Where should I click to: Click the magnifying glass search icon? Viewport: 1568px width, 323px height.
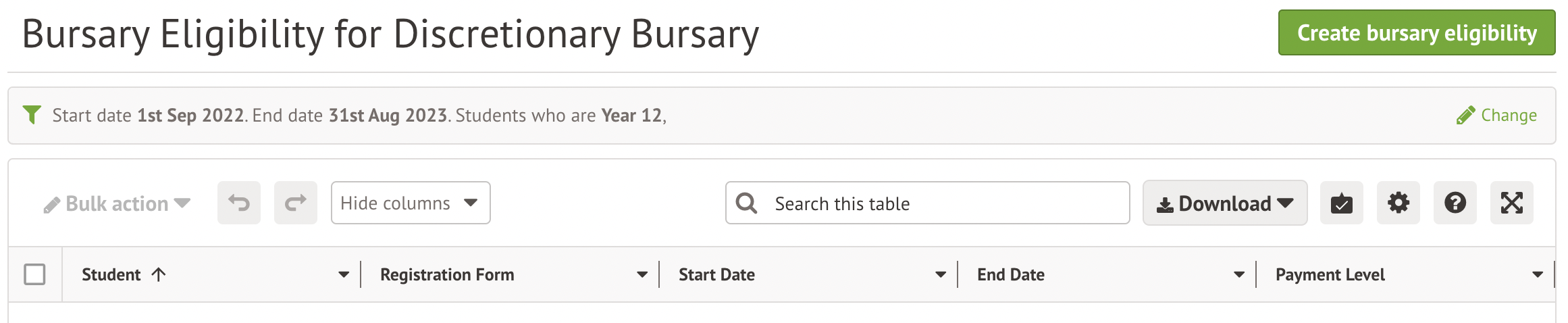pyautogui.click(x=746, y=203)
